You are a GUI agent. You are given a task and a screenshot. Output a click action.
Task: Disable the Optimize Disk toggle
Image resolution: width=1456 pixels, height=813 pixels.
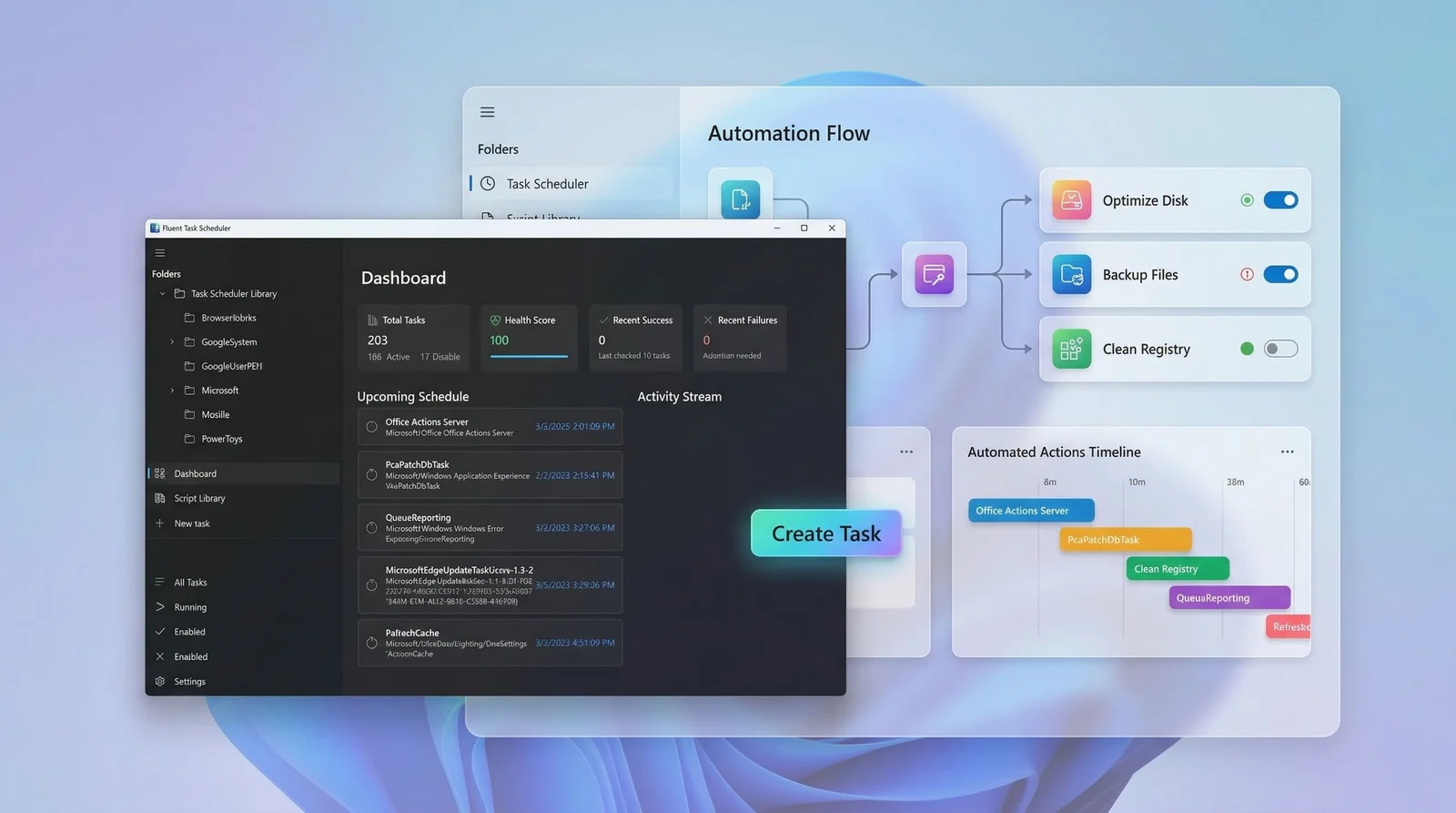[x=1280, y=200]
